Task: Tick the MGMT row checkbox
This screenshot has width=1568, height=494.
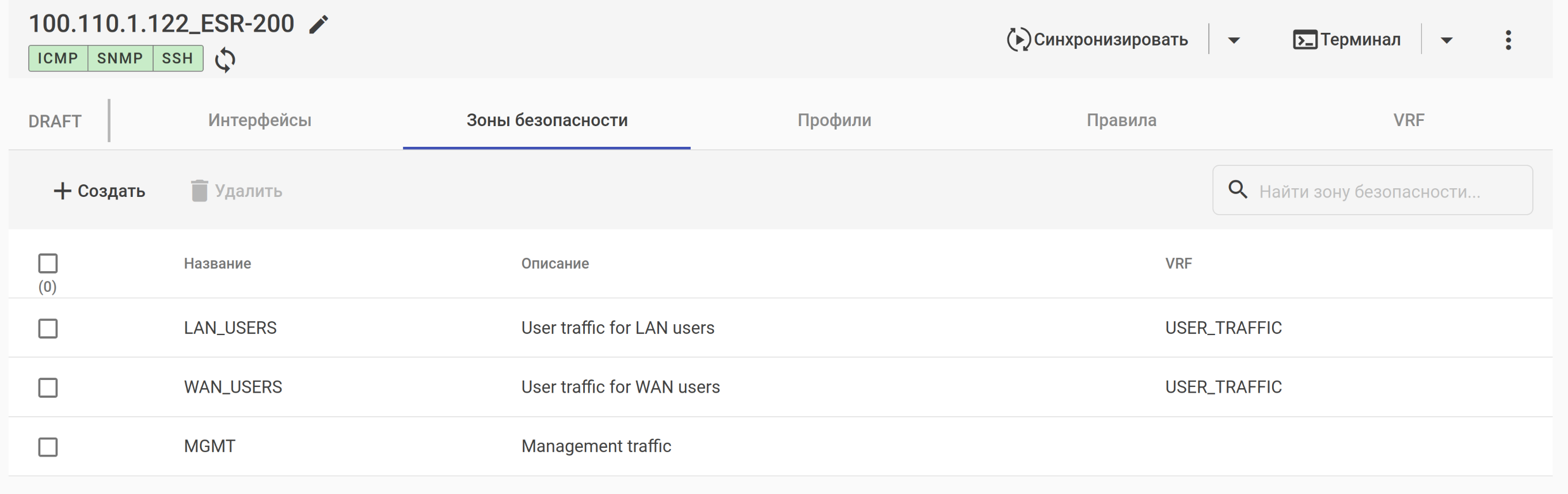Action: click(48, 447)
